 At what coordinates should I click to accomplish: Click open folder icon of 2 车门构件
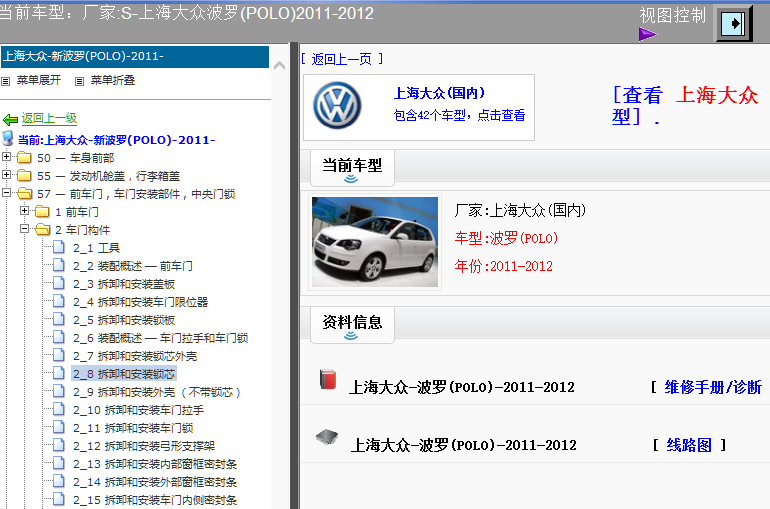[42, 230]
